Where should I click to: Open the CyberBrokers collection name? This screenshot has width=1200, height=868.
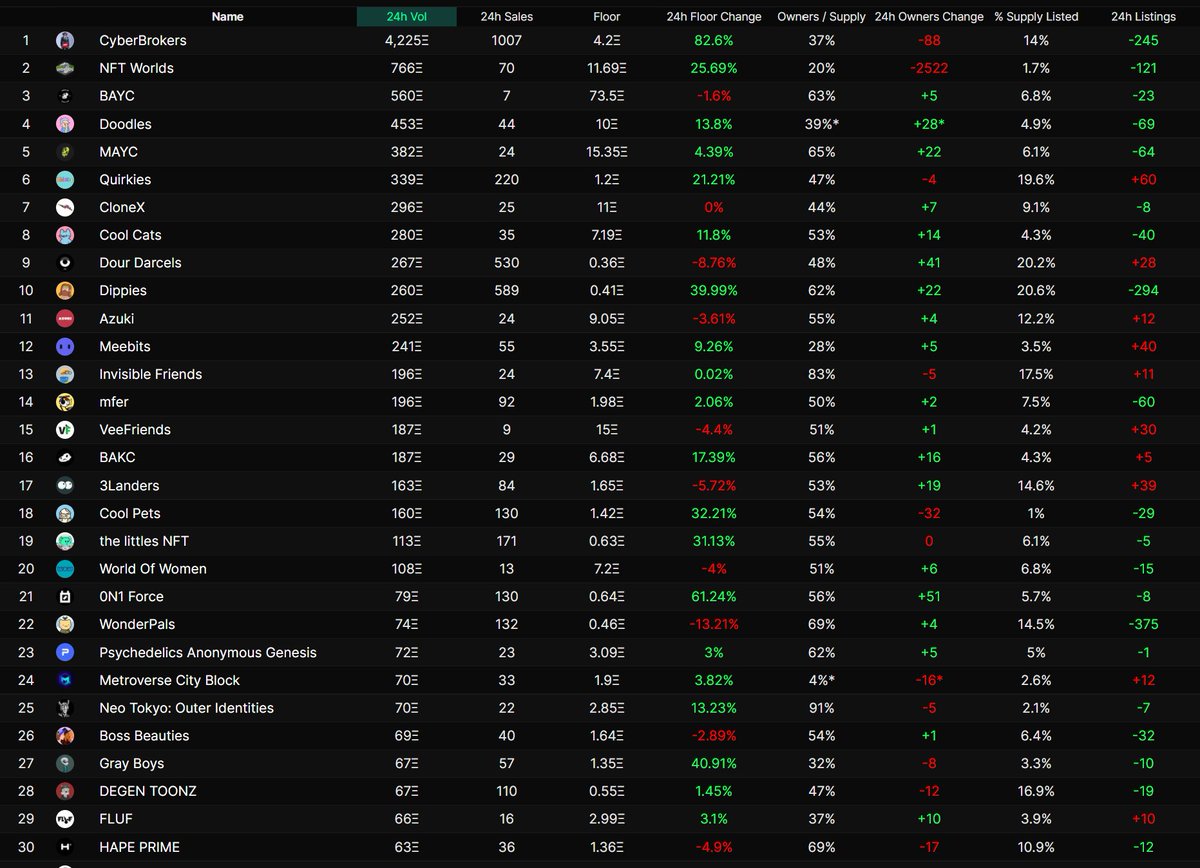pos(143,41)
